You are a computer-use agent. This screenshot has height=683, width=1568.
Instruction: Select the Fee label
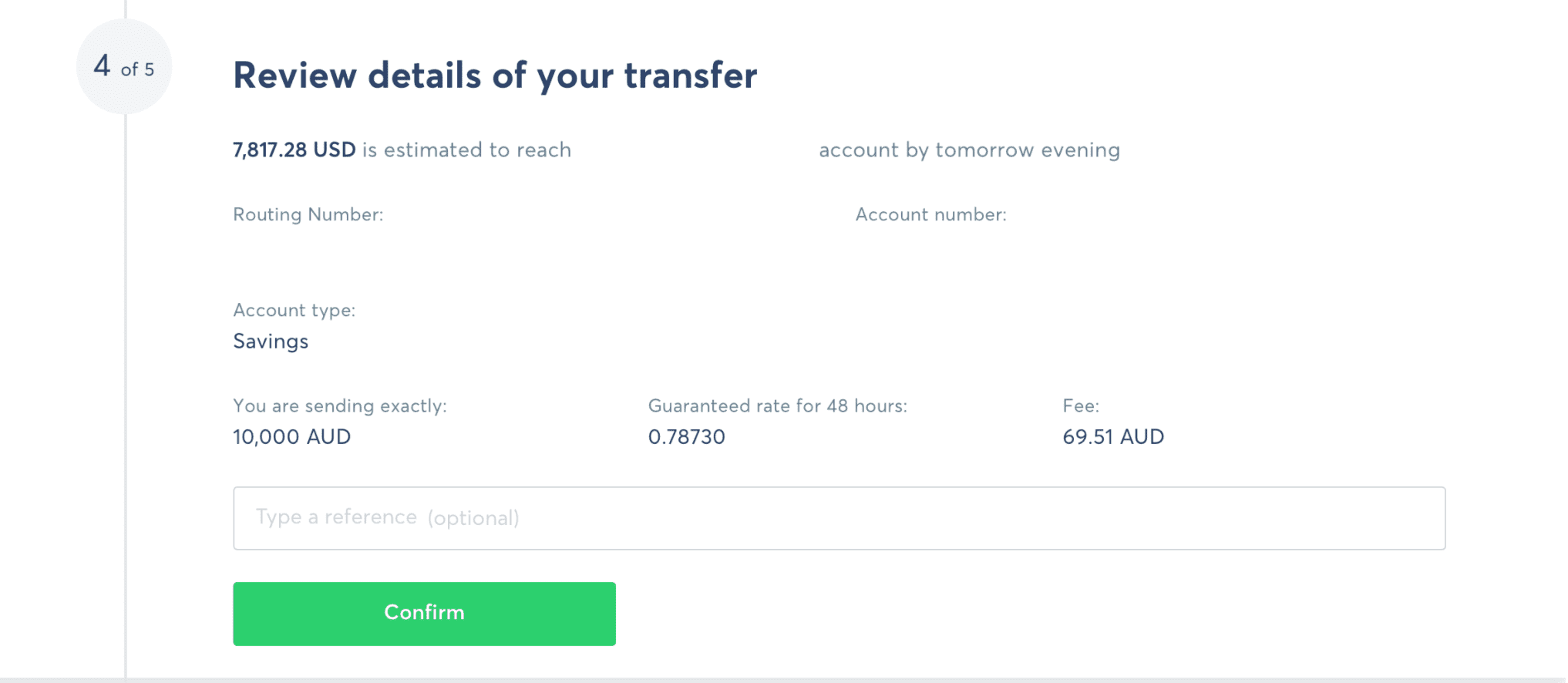[x=1081, y=405]
